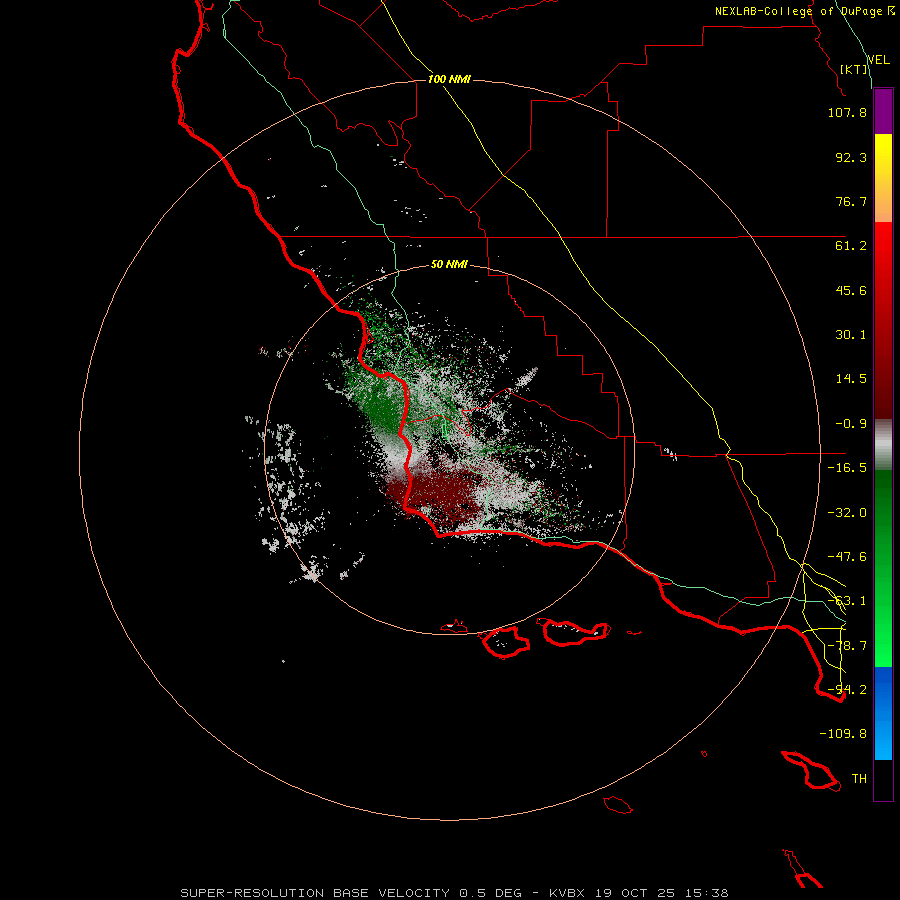Screen dimensions: 900x900
Task: Click the 14.5 legend value
Action: tap(851, 379)
